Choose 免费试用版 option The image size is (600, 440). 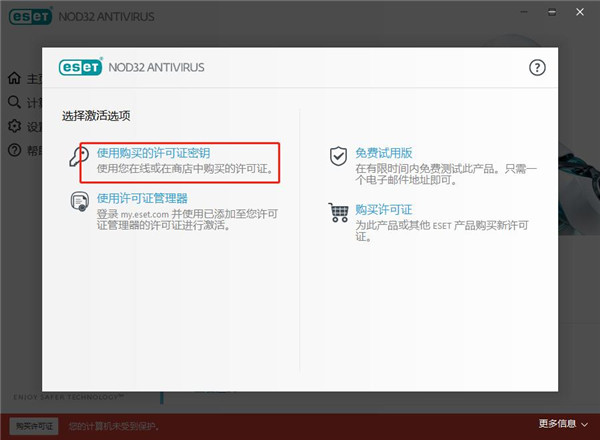384,153
